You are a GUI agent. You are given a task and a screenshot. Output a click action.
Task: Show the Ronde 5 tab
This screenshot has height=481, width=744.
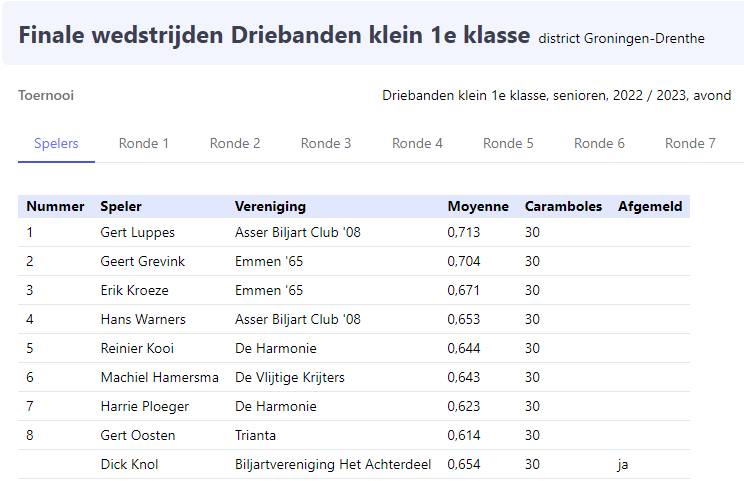point(508,143)
